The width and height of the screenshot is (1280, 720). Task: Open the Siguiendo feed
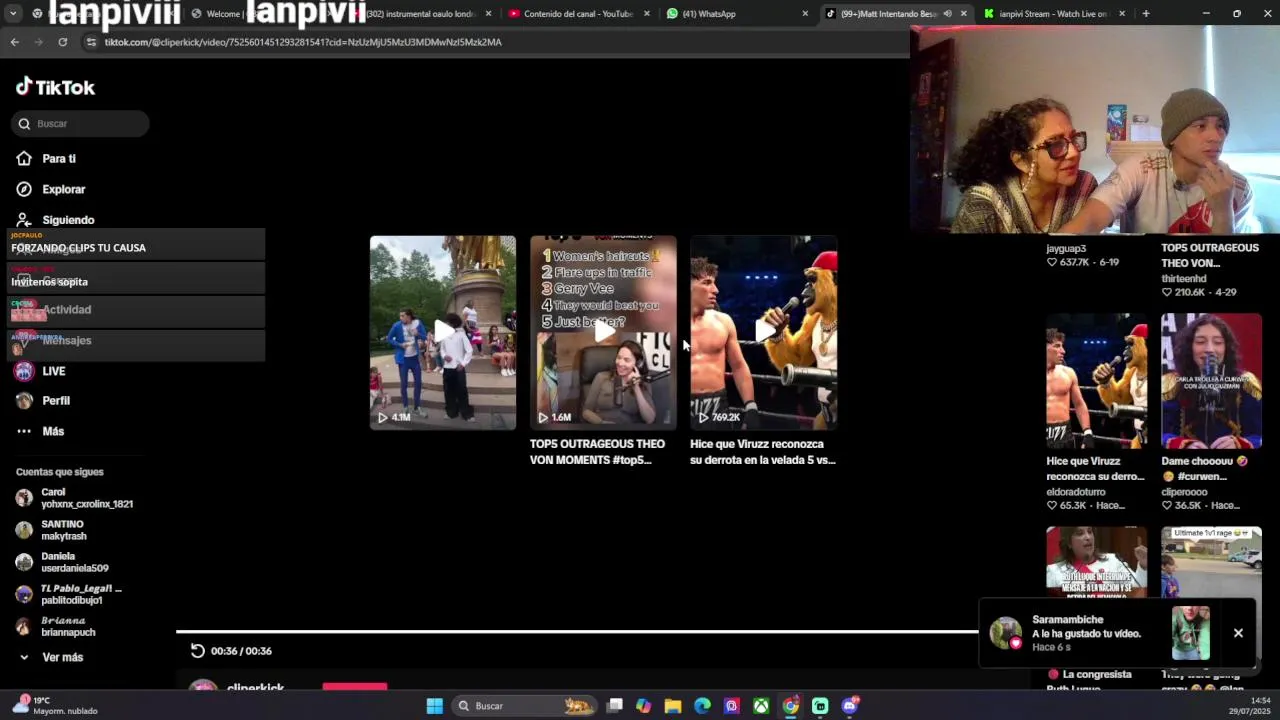[68, 220]
